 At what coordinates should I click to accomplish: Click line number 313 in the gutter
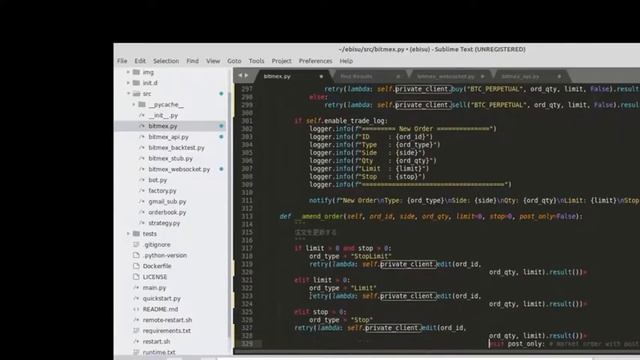[247, 216]
